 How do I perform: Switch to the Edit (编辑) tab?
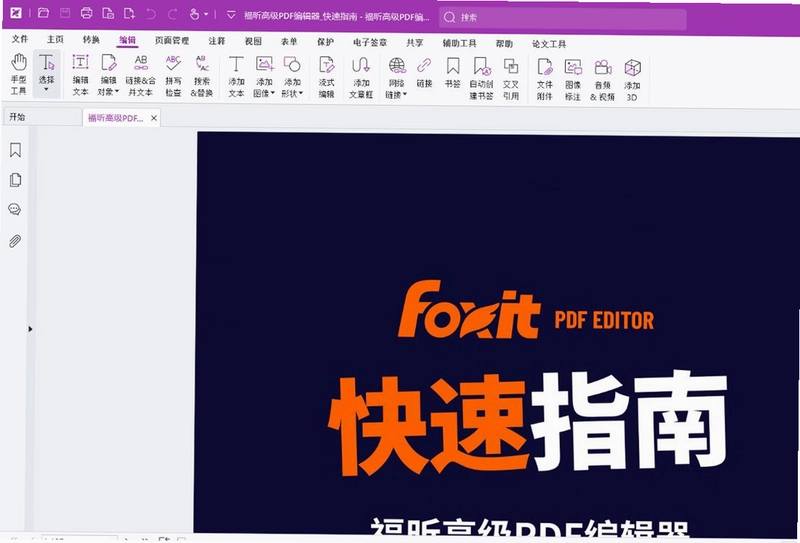pos(128,40)
